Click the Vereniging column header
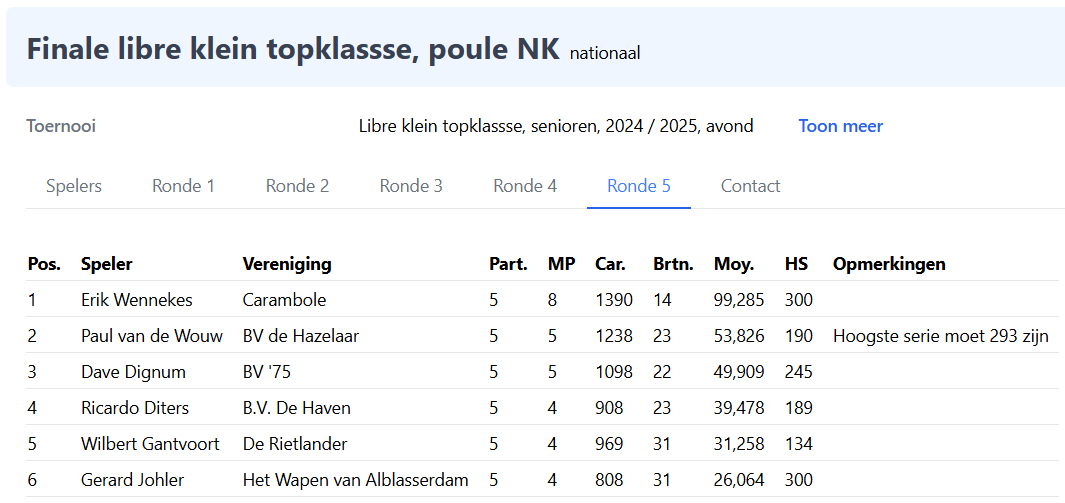 pos(287,264)
